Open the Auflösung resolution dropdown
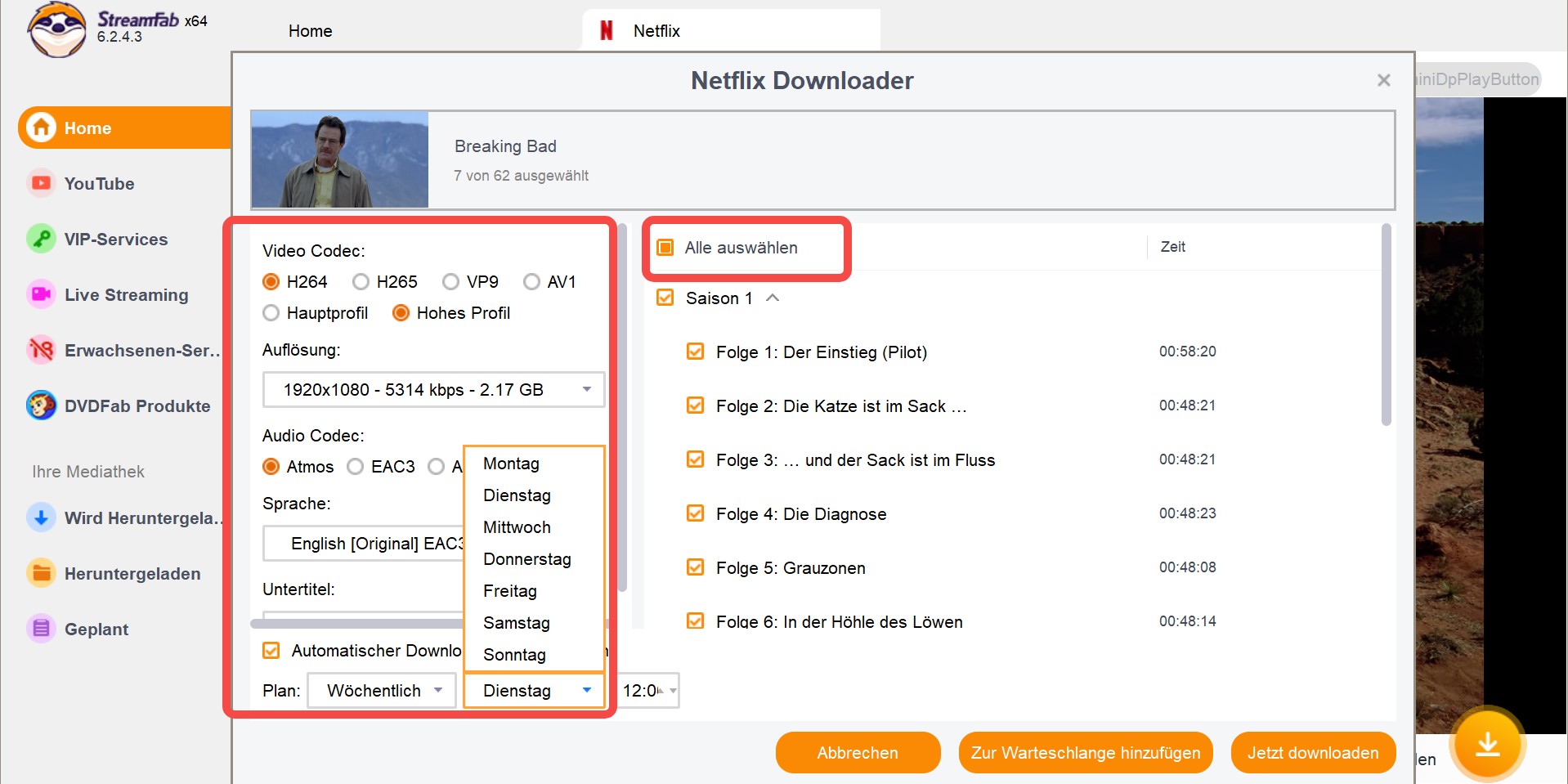This screenshot has height=784, width=1568. [x=433, y=390]
